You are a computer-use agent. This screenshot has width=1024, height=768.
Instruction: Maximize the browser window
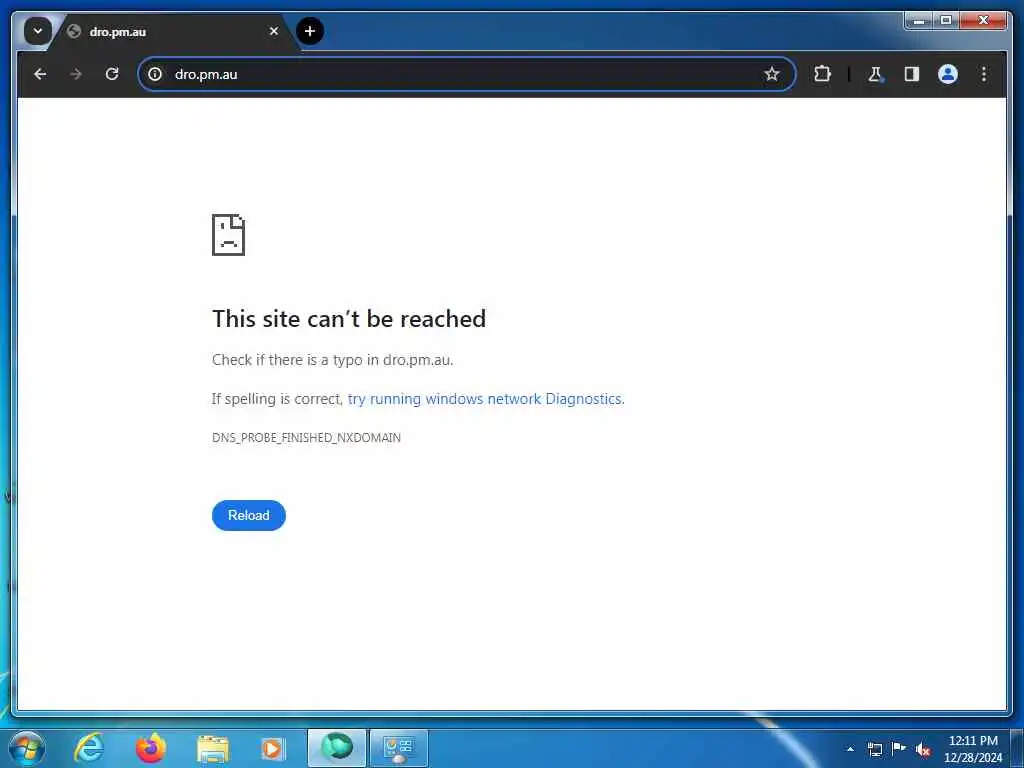tap(946, 21)
